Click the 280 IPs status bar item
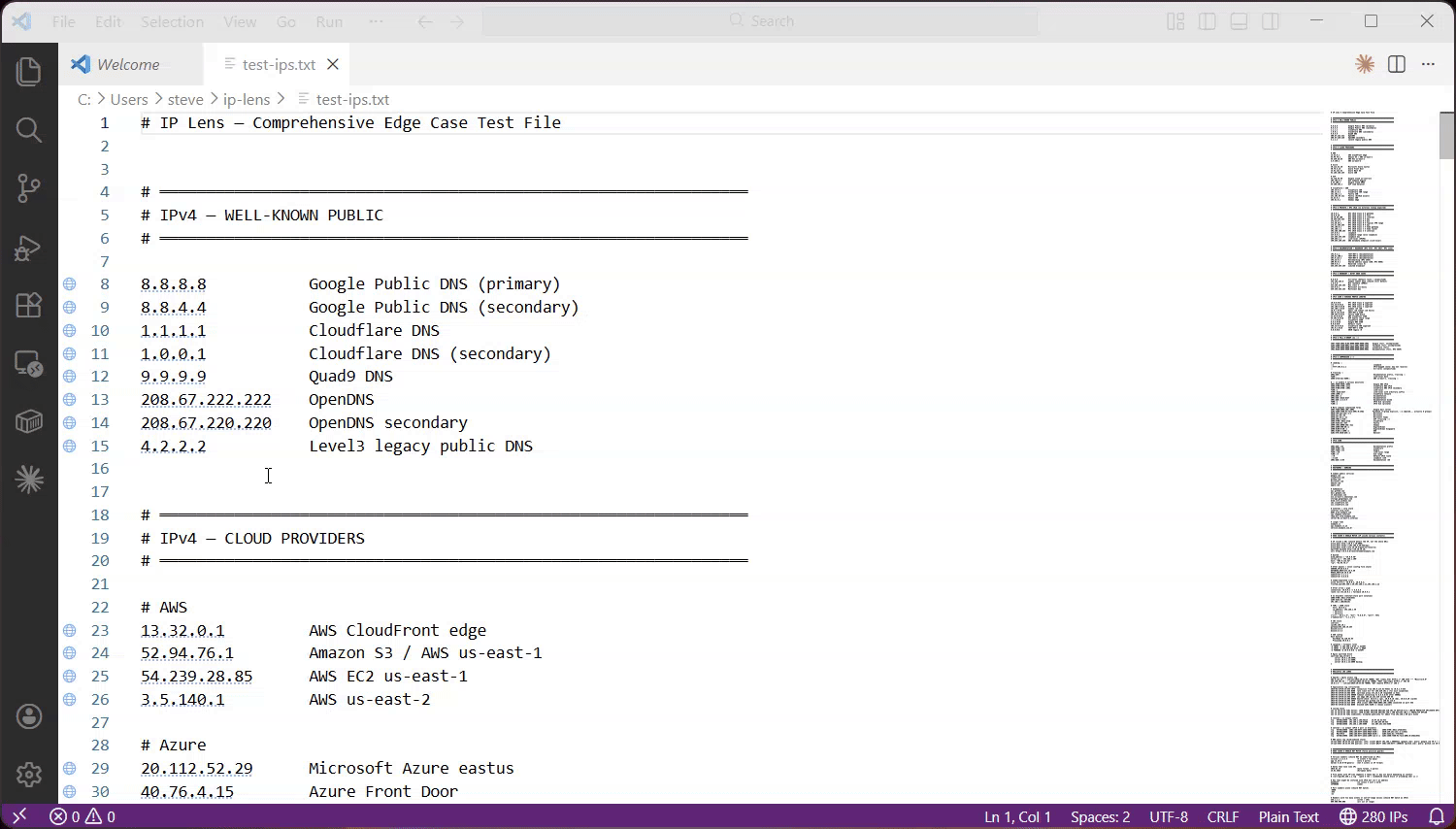The width and height of the screenshot is (1456, 829). click(1373, 816)
